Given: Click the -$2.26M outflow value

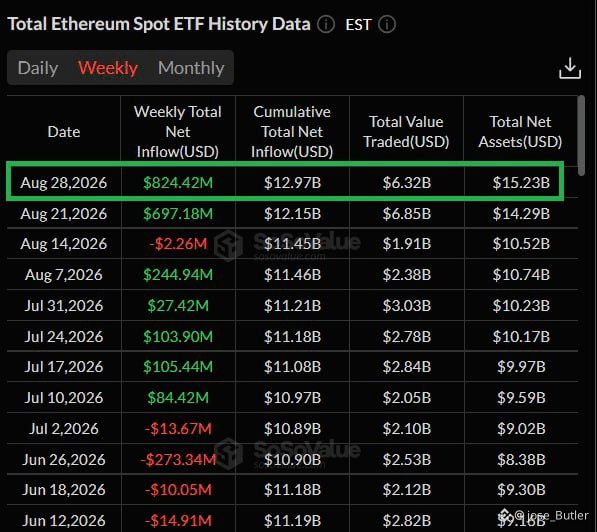Looking at the screenshot, I should click(x=178, y=244).
